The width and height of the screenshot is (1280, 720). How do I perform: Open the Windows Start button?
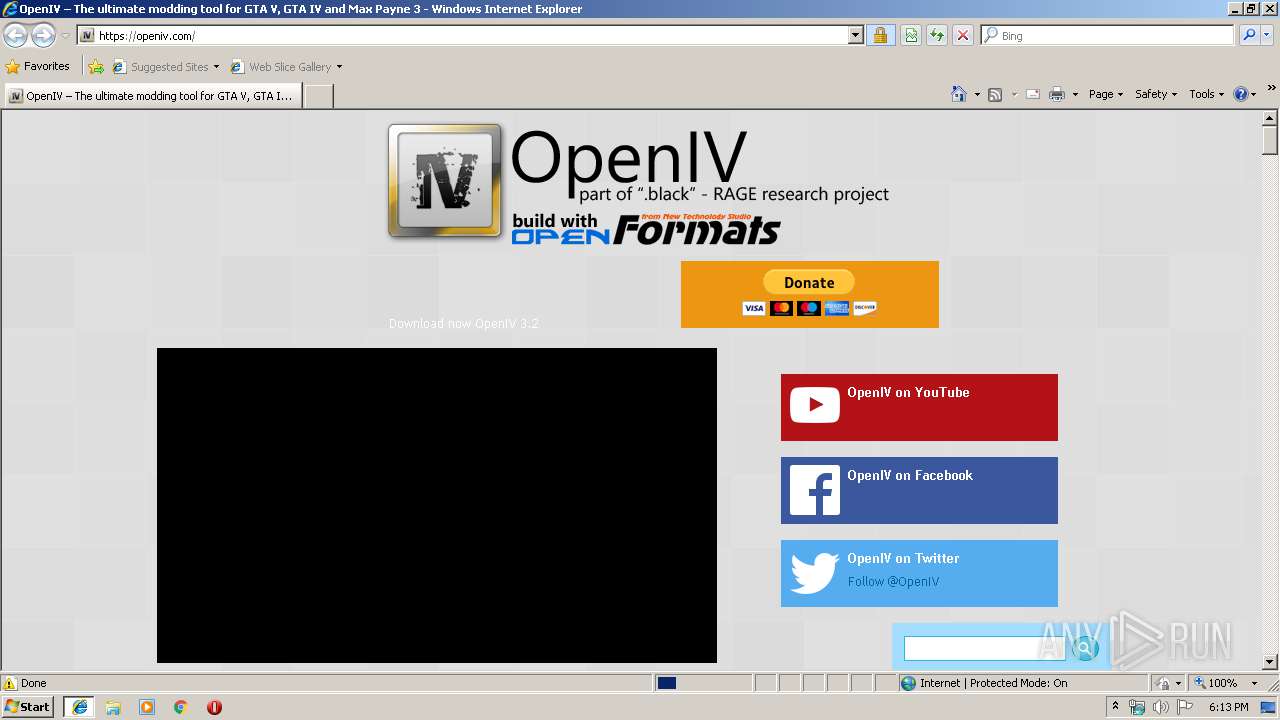[28, 706]
